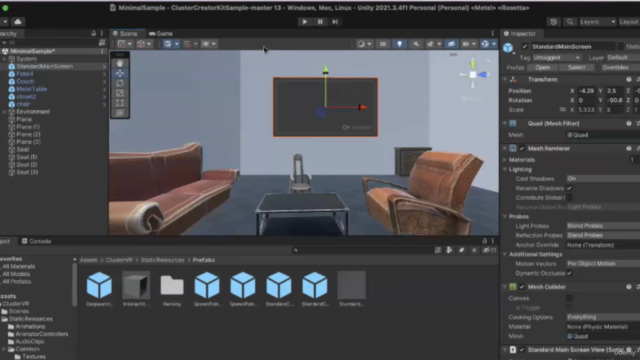Click the prefab Open button

point(542,68)
